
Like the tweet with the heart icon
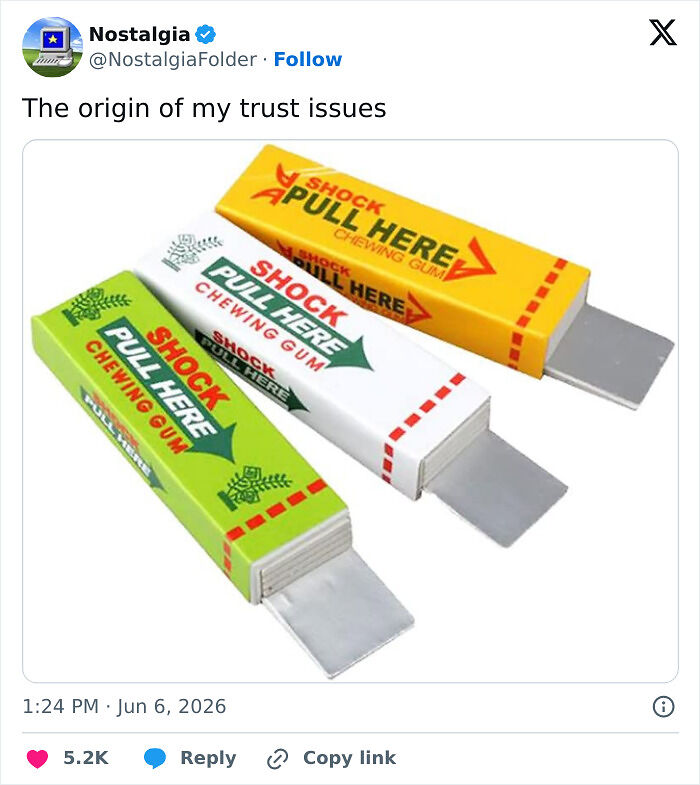pos(37,758)
